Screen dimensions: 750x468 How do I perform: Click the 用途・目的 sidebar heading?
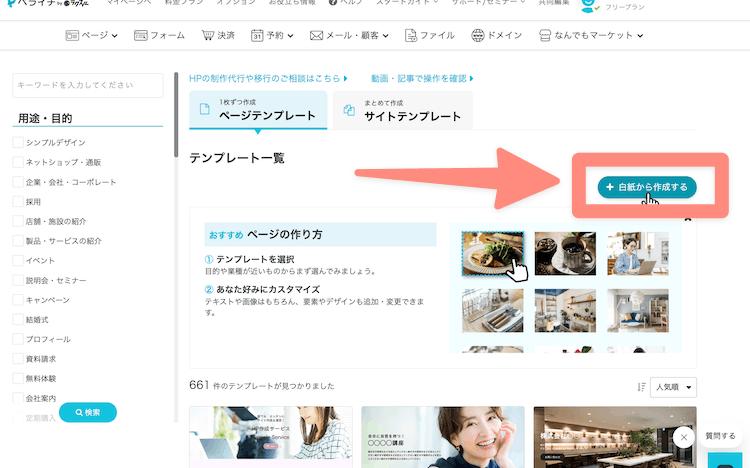[x=45, y=118]
